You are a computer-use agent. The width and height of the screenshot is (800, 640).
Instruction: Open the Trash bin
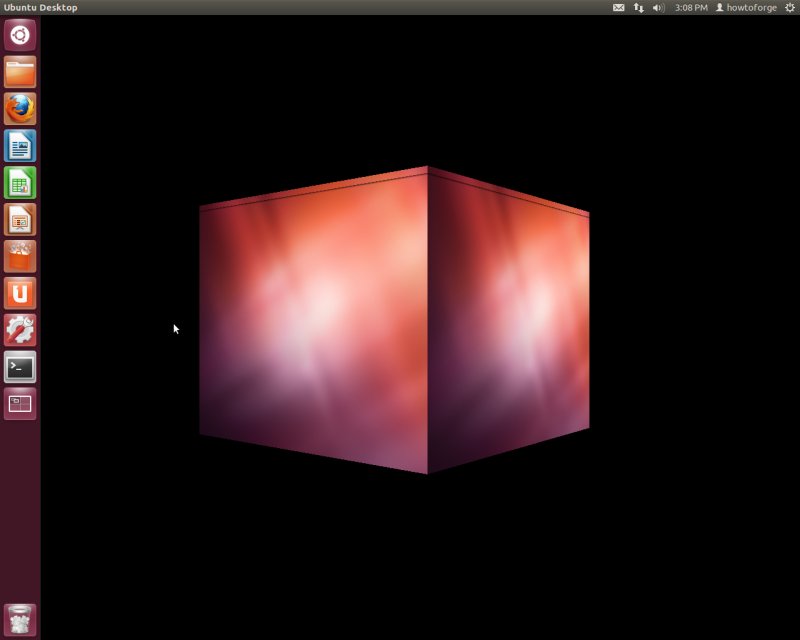pos(20,620)
